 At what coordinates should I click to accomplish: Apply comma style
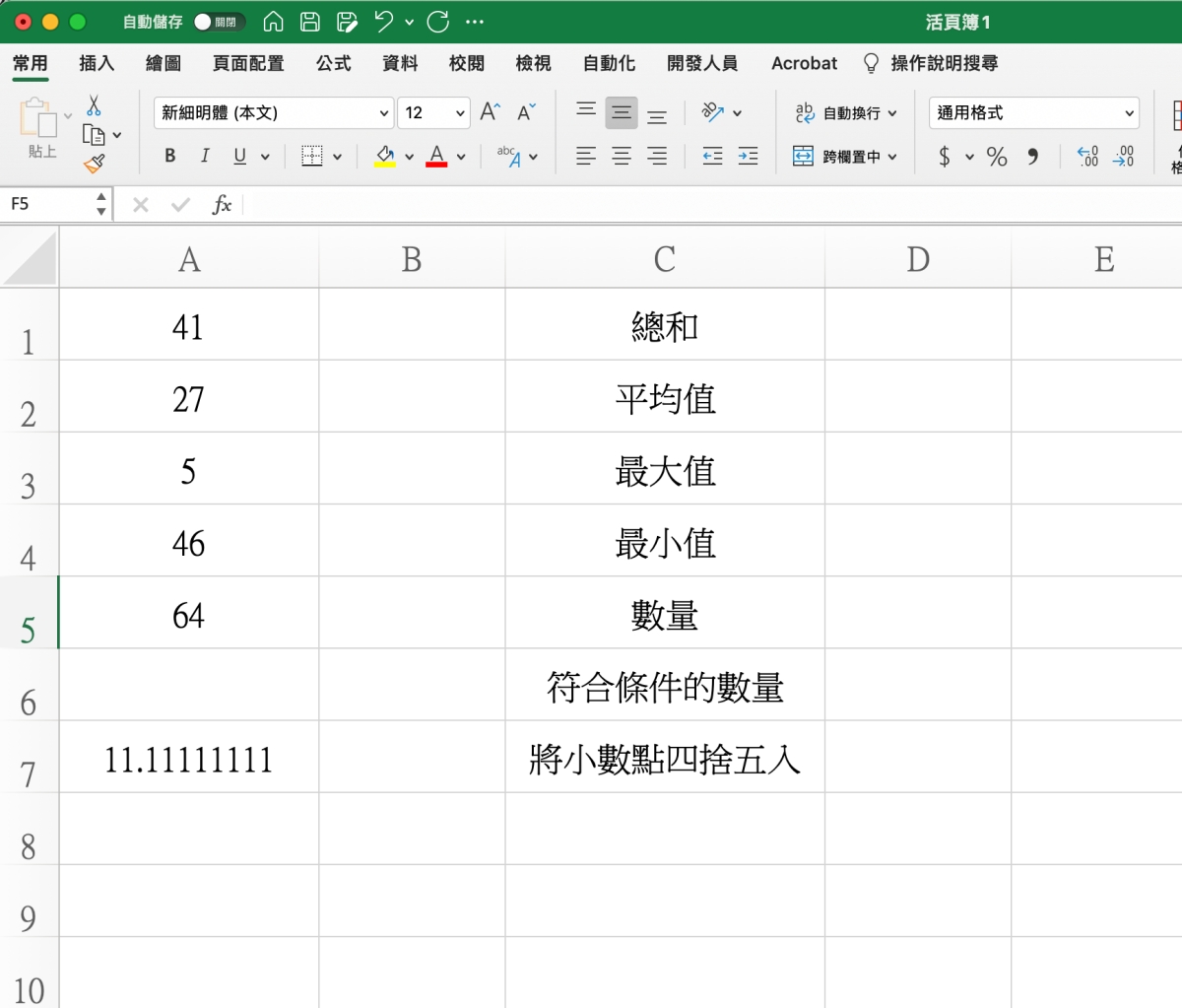(x=1032, y=156)
